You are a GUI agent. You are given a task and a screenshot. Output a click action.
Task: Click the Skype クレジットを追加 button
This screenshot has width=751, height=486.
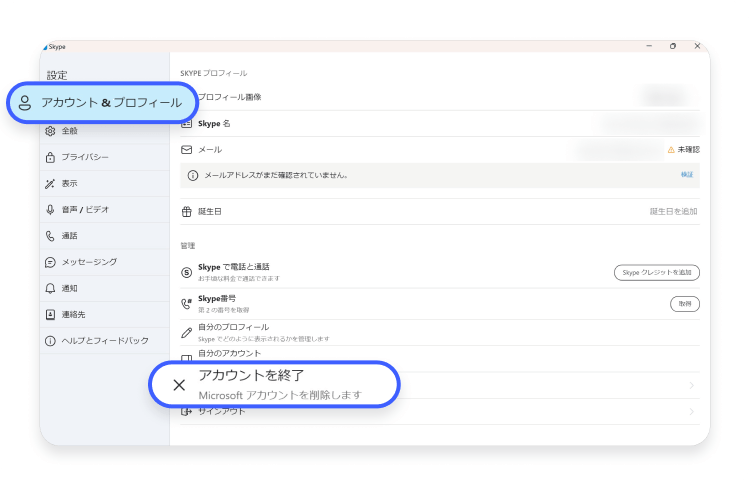coord(657,272)
